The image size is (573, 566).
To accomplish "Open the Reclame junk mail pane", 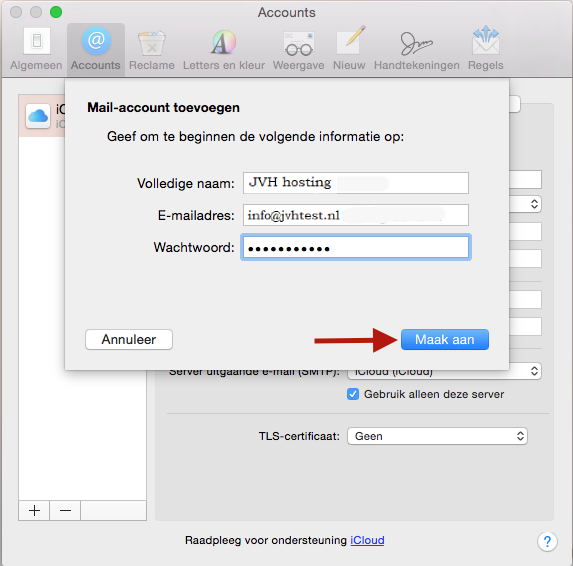I will pyautogui.click(x=152, y=49).
